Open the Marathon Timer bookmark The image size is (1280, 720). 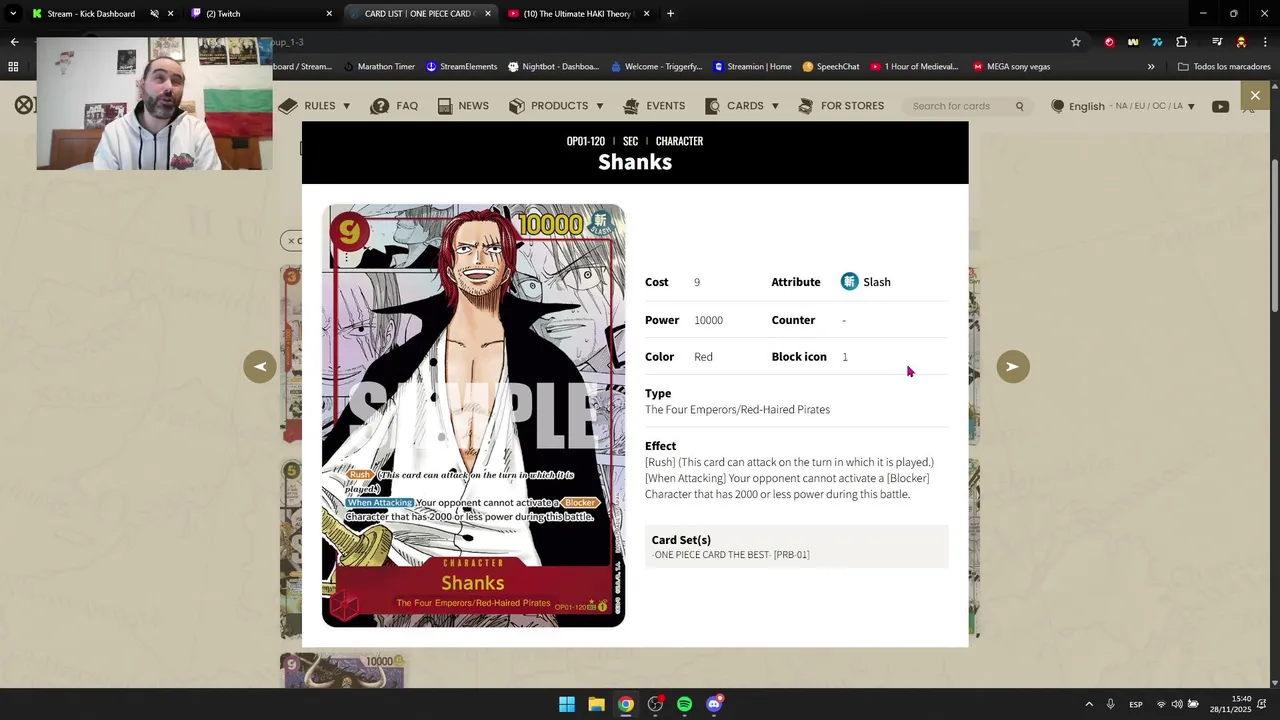pyautogui.click(x=379, y=67)
